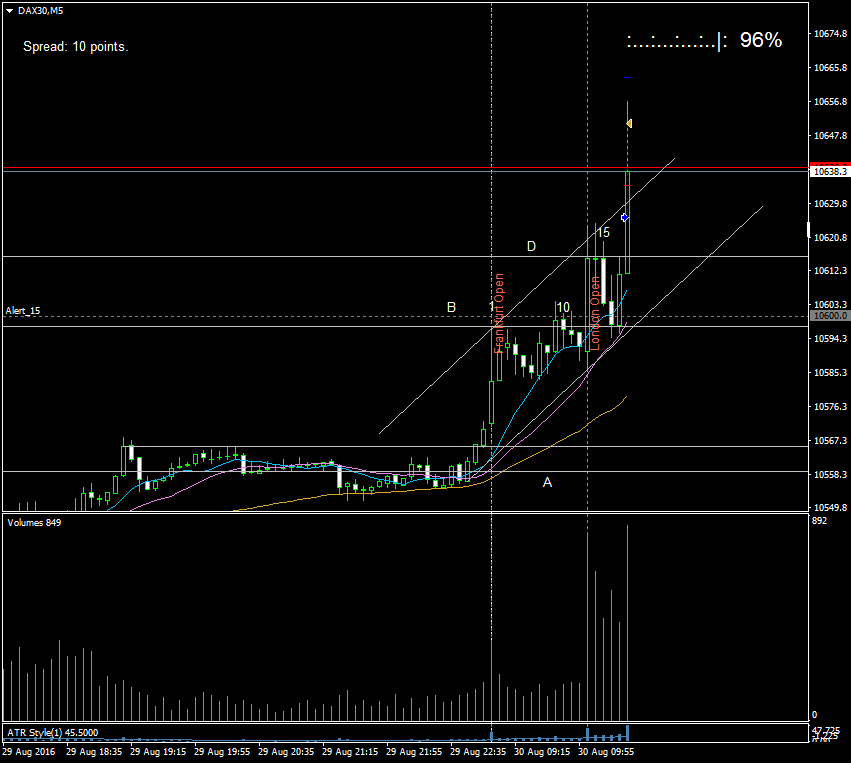The width and height of the screenshot is (851, 763).
Task: Click the 10638.3 current price tag
Action: [x=829, y=171]
